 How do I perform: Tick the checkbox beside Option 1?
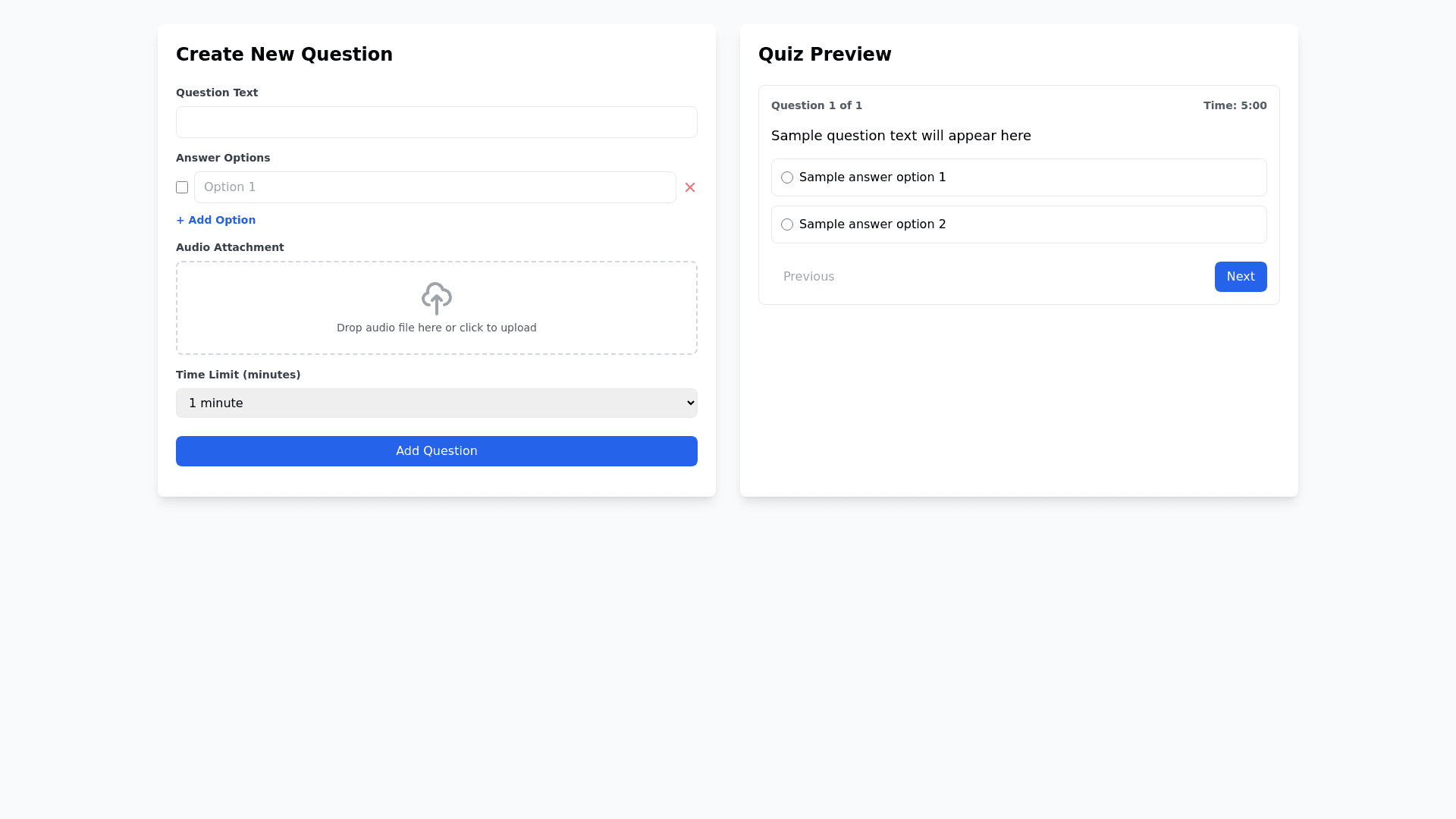coord(182,187)
